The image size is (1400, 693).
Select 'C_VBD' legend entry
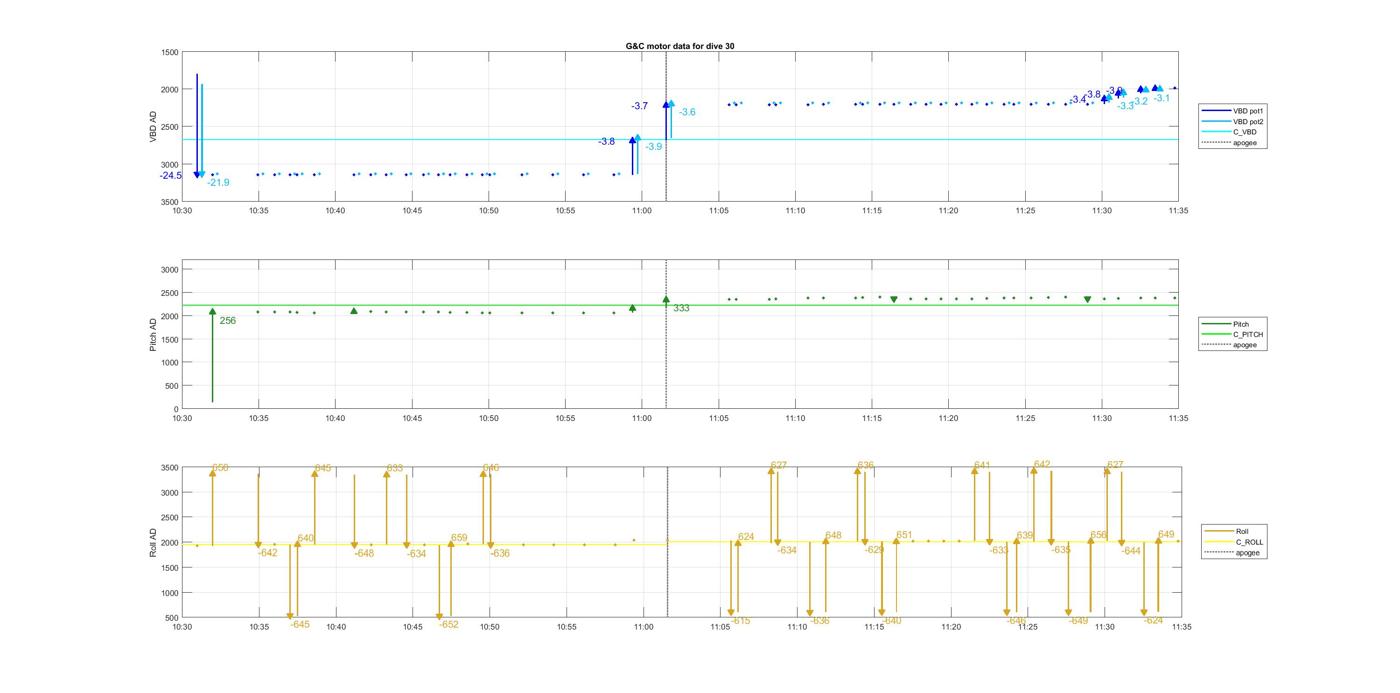[x=1245, y=132]
